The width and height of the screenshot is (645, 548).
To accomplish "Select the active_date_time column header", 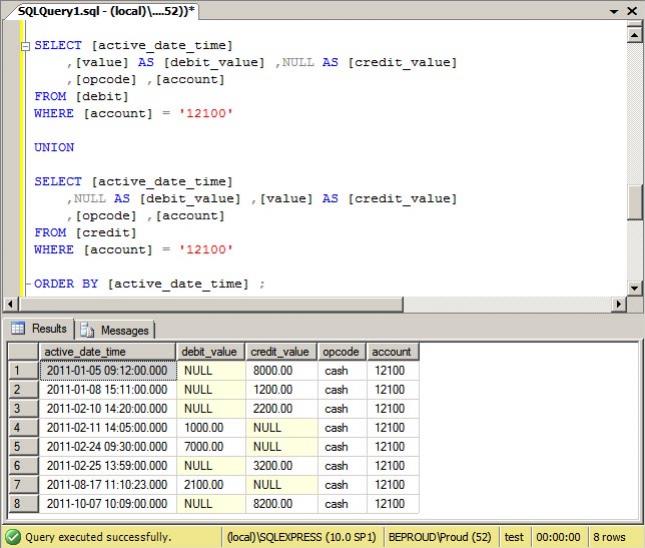I will [x=107, y=352].
